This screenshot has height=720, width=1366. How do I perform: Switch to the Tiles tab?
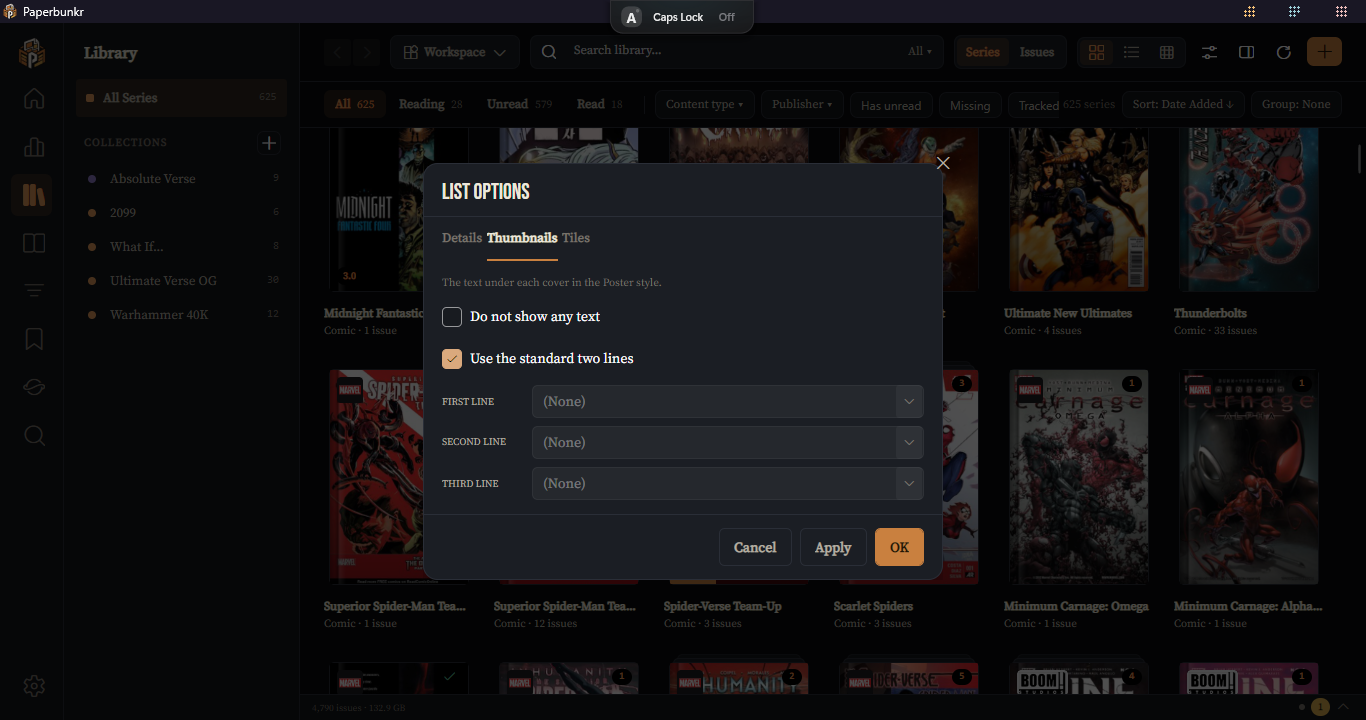pyautogui.click(x=576, y=238)
